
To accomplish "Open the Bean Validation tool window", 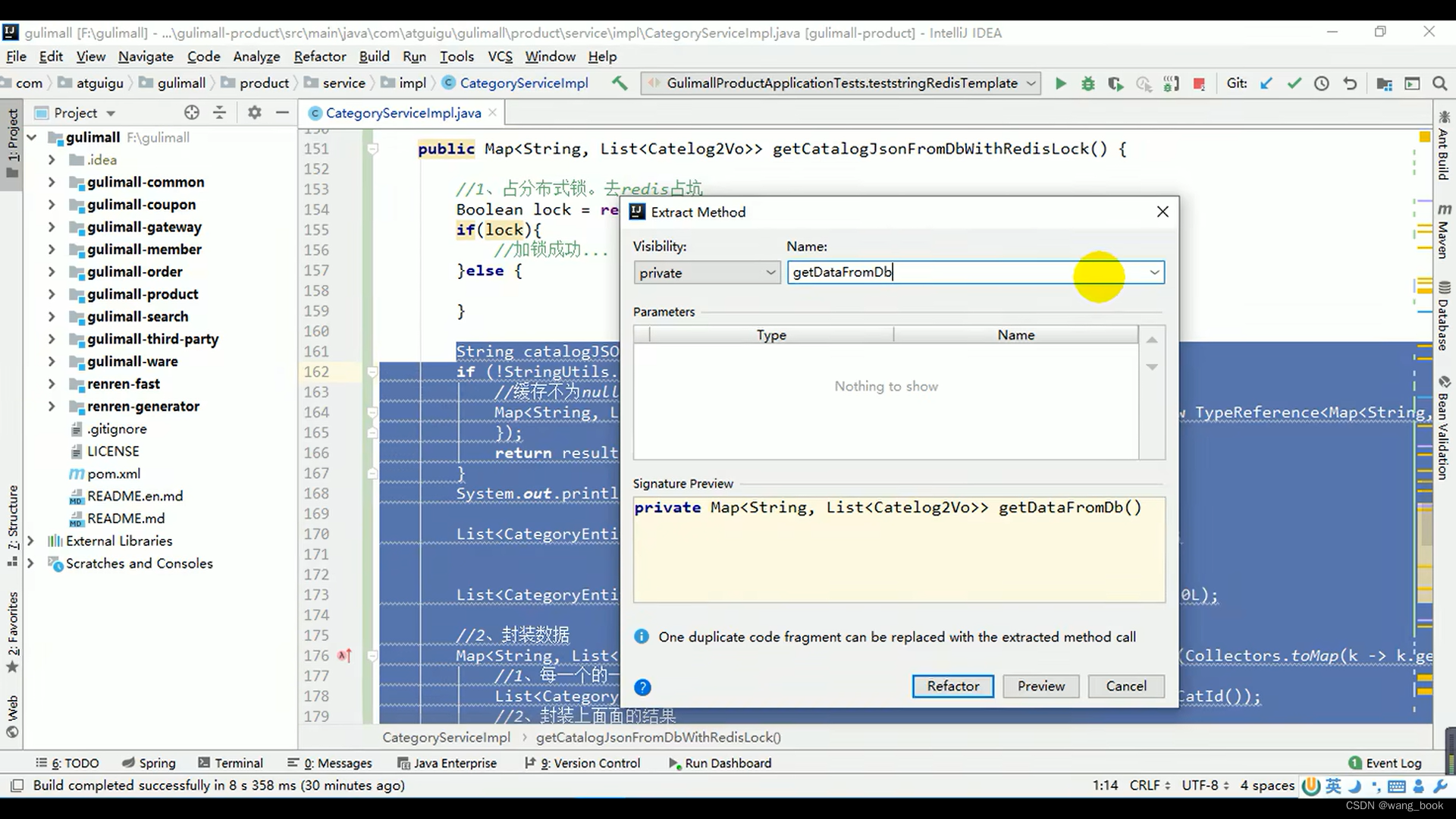I will pyautogui.click(x=1444, y=428).
